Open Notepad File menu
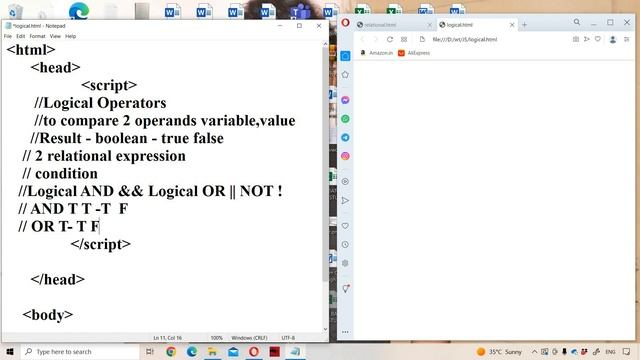Screen dimensions: 640x360 (x=8, y=36)
